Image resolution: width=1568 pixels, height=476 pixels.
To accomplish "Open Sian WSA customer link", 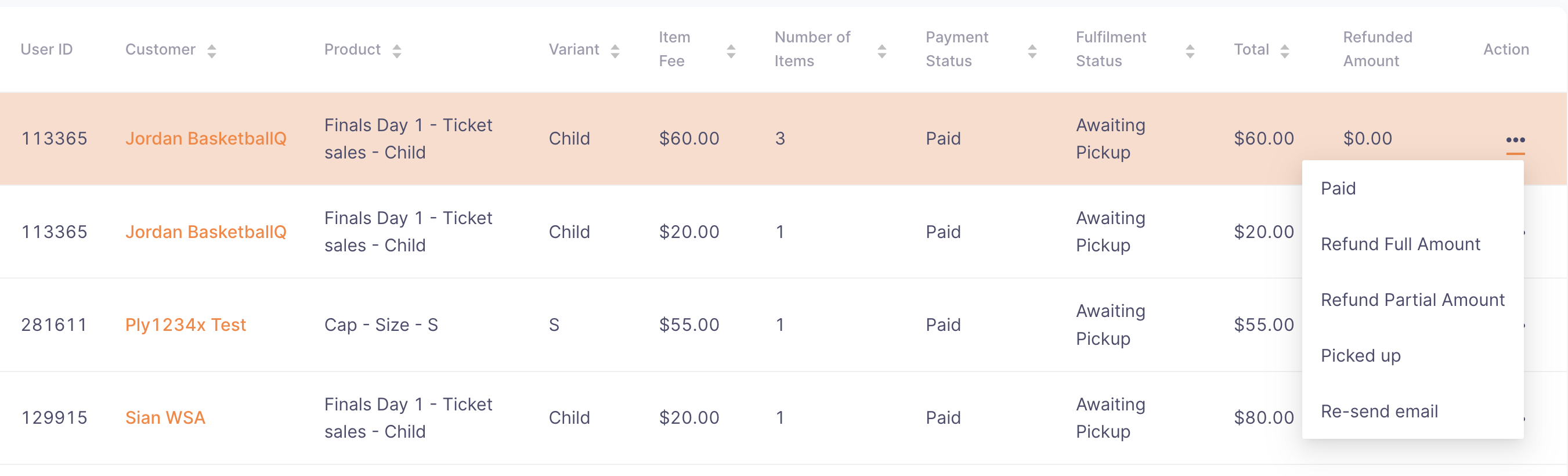I will pos(165,417).
